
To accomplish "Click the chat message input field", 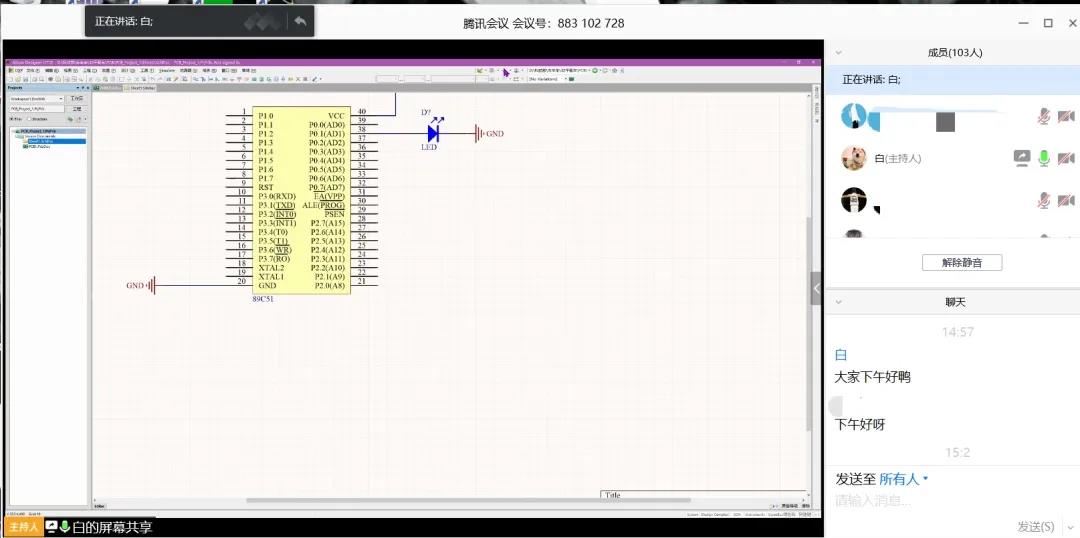I will point(940,501).
